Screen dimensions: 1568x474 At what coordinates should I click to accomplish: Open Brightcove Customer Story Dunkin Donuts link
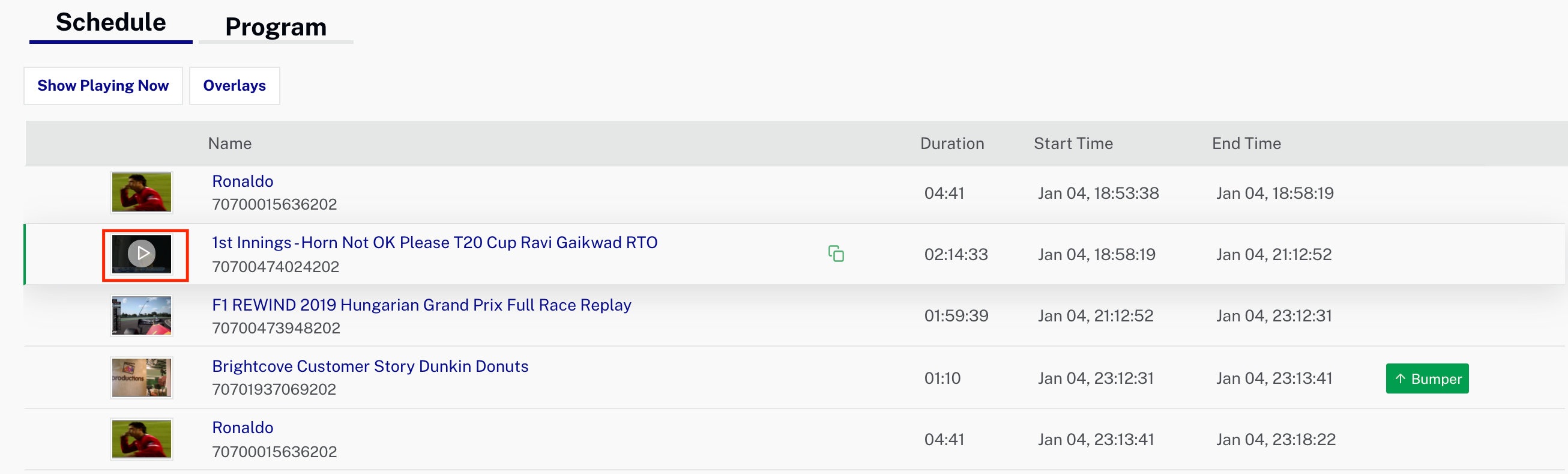pyautogui.click(x=370, y=366)
